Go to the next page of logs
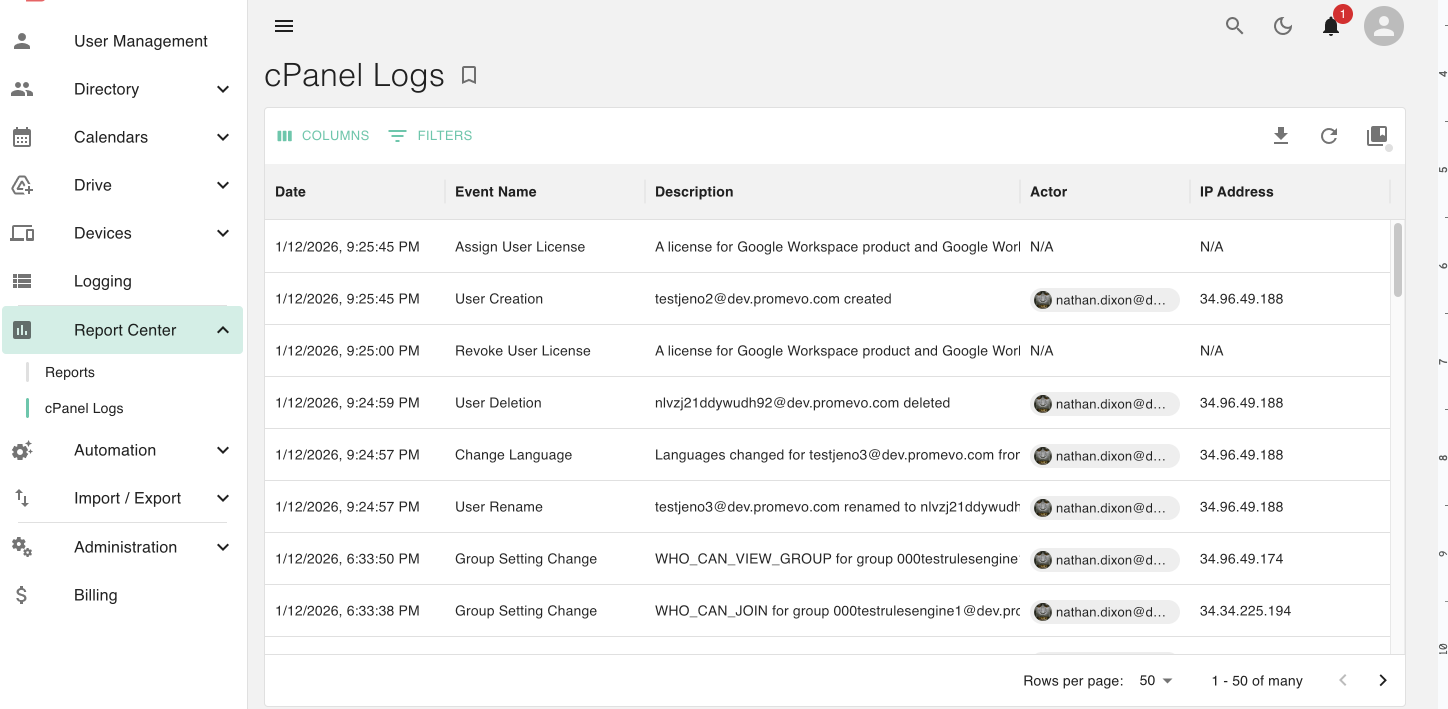This screenshot has height=709, width=1448. pos(1382,680)
